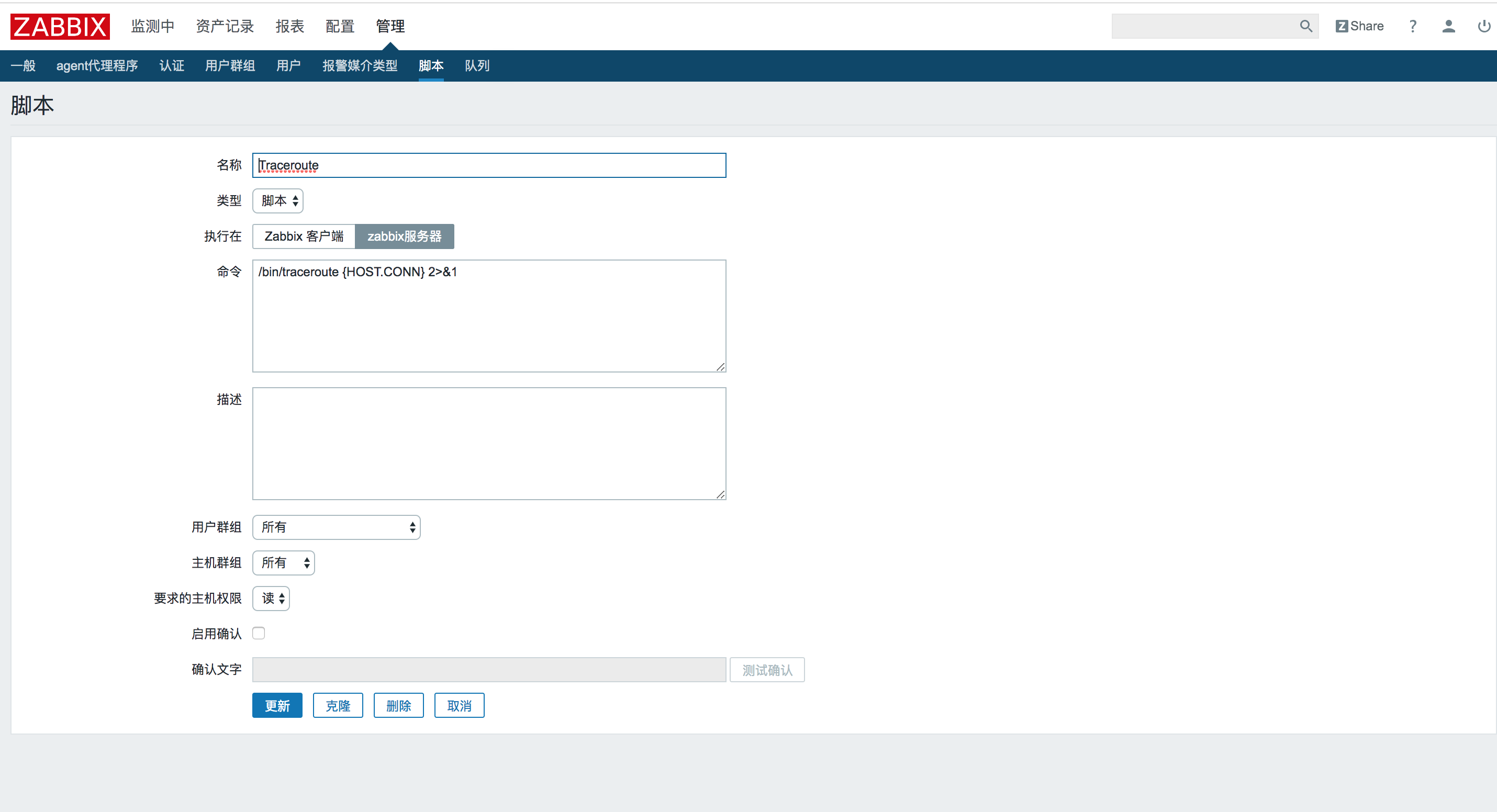
Task: Go to the 队列 submenu
Action: point(477,65)
